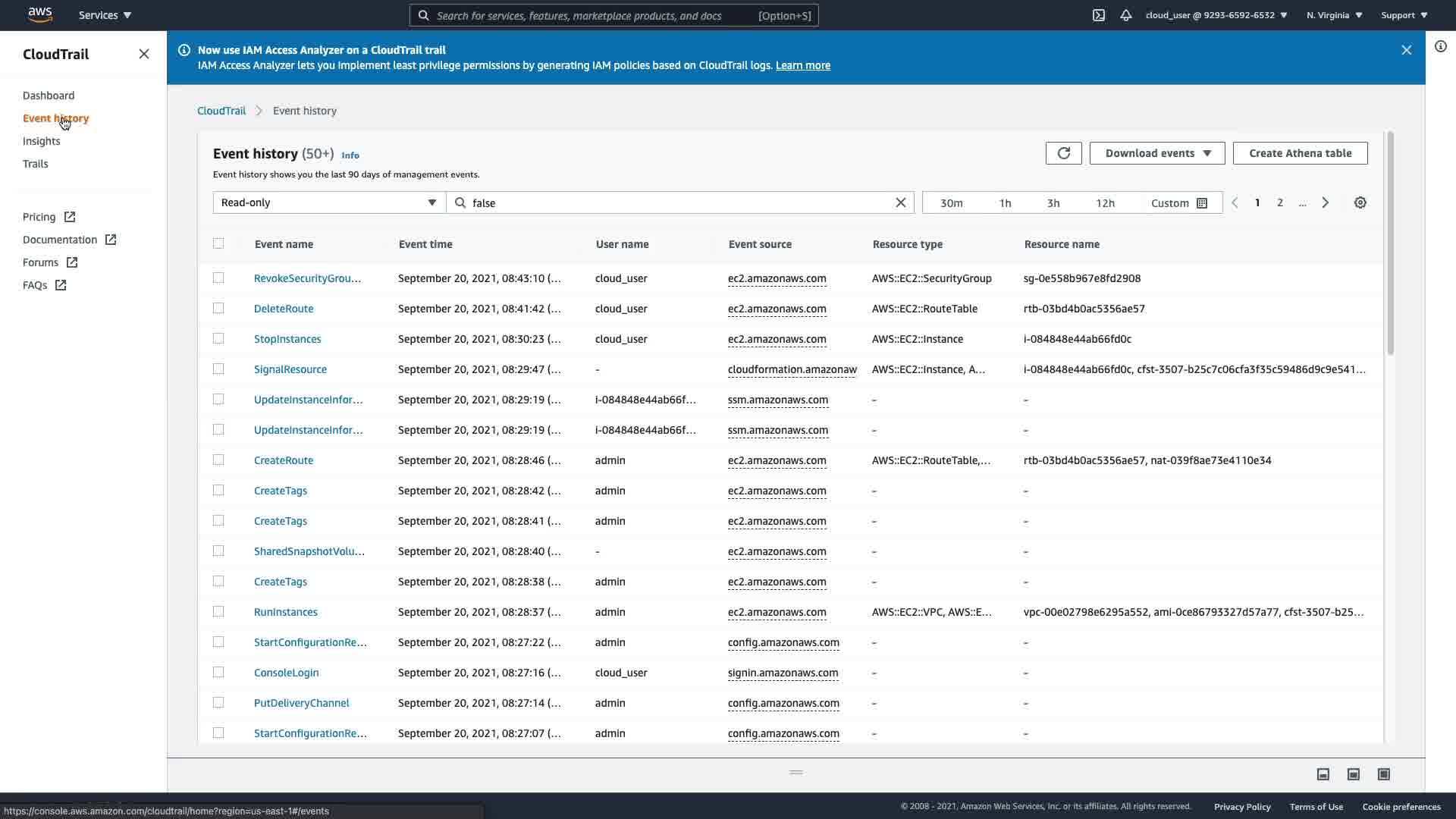The height and width of the screenshot is (819, 1456).
Task: Click the refresh events icon button
Action: click(x=1063, y=153)
